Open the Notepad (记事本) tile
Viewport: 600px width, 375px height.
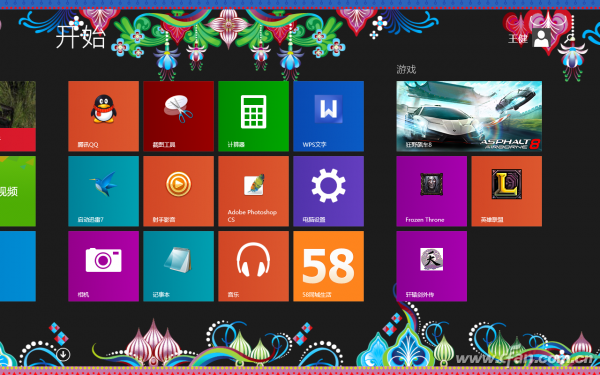(178, 266)
